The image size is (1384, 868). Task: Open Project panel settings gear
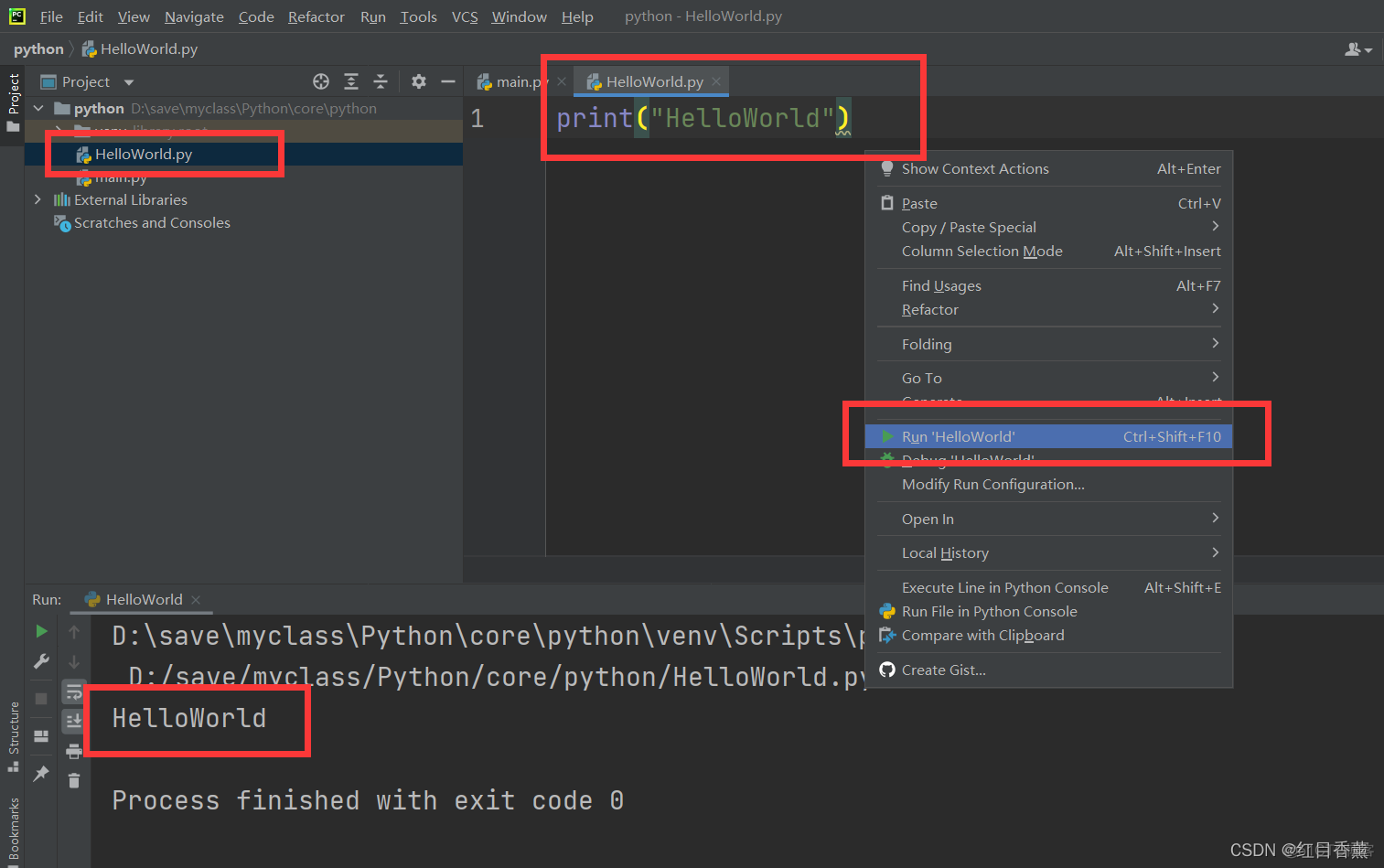pyautogui.click(x=419, y=81)
